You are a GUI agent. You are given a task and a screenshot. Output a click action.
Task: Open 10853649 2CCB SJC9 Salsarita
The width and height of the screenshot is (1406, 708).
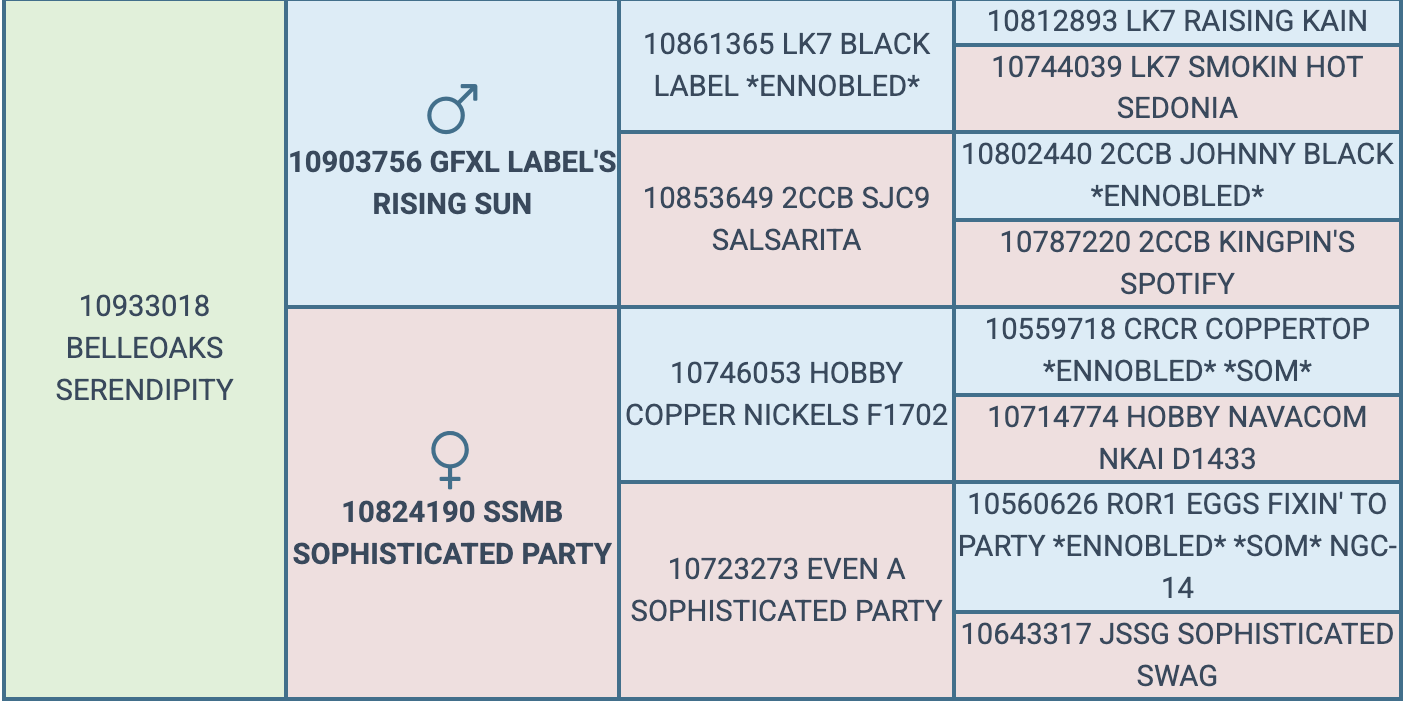[x=786, y=219]
